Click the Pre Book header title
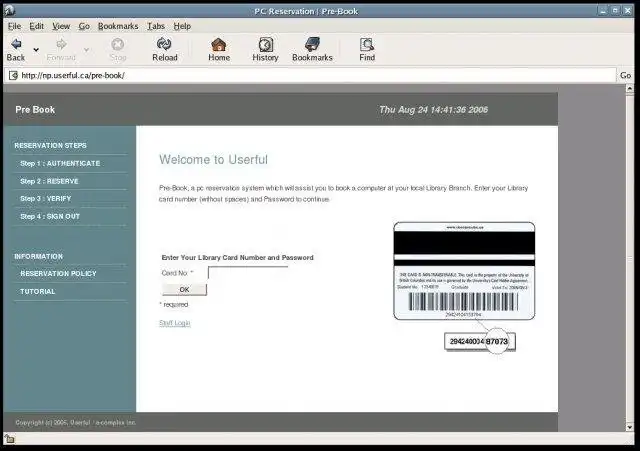The image size is (640, 451). click(x=35, y=110)
